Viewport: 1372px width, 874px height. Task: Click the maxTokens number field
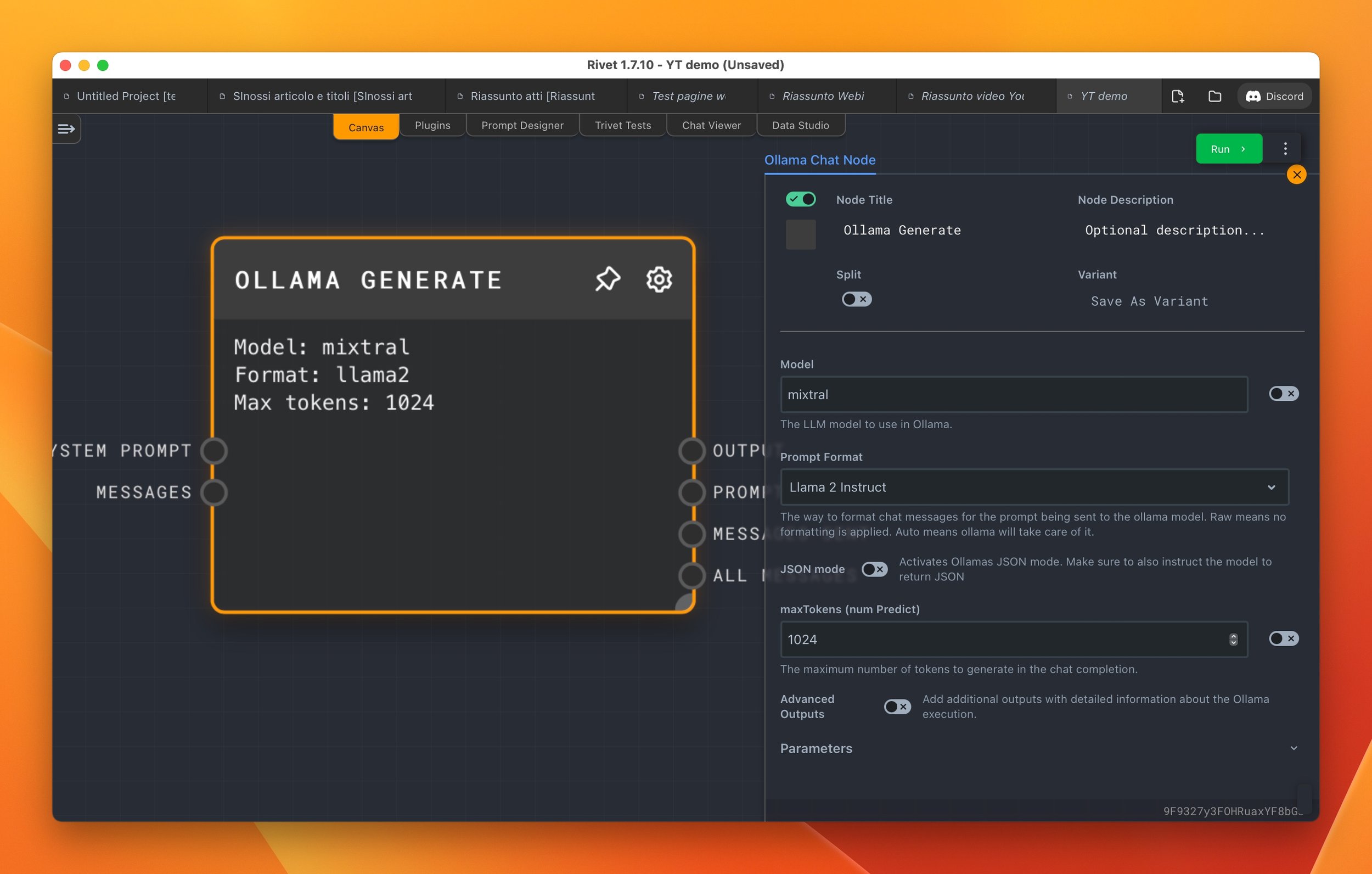[x=1014, y=639]
